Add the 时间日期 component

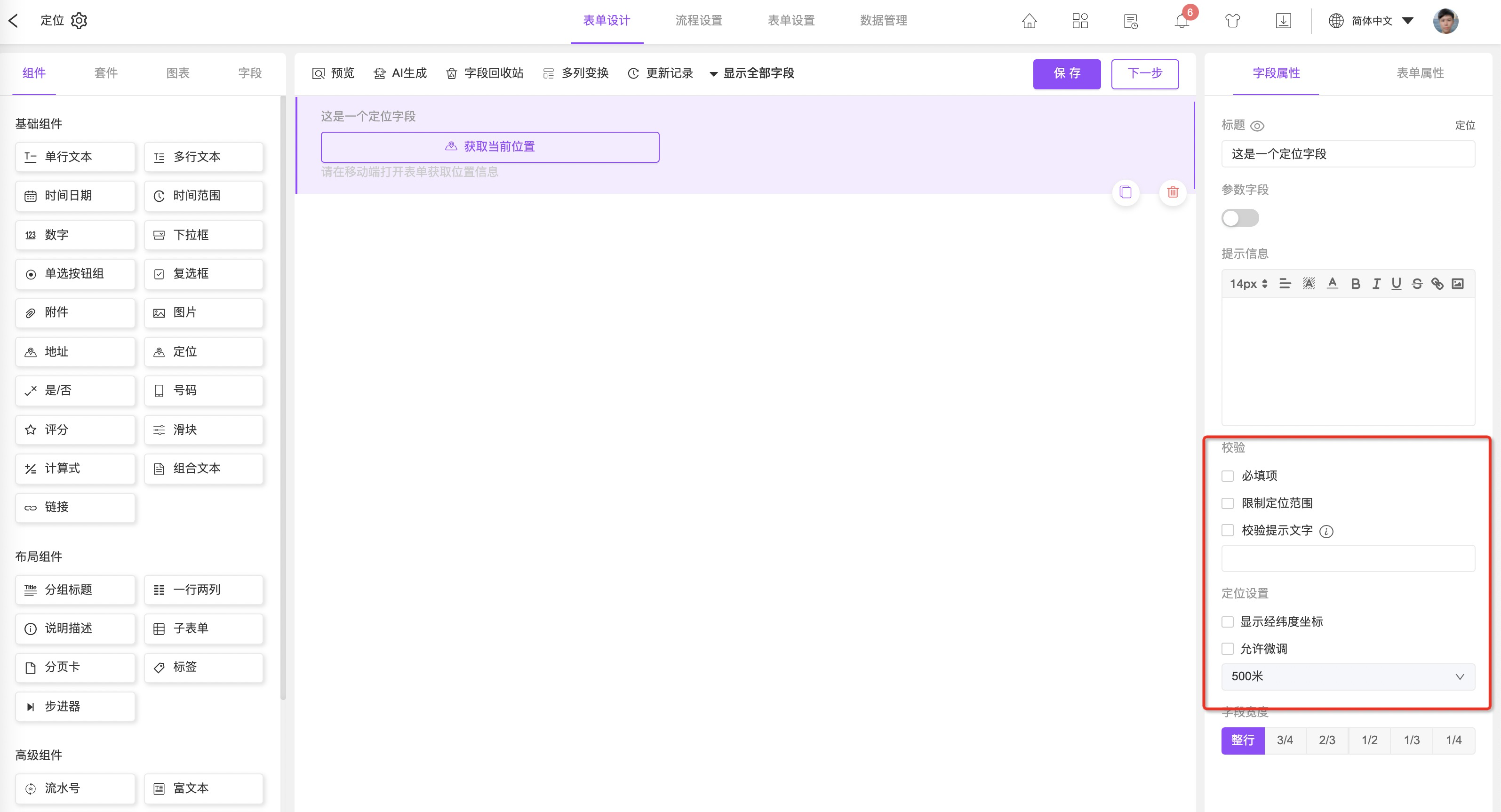point(75,196)
